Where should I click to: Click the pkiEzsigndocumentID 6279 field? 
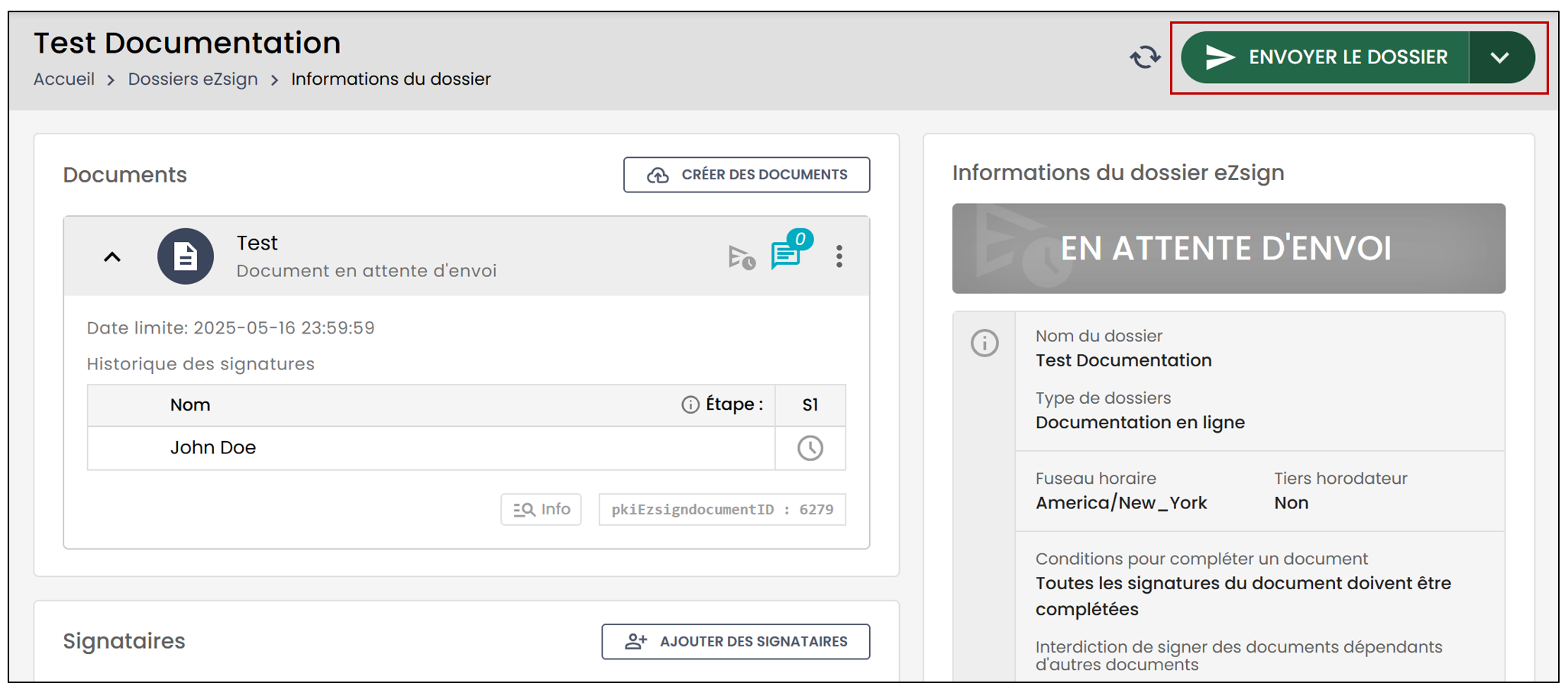click(723, 509)
